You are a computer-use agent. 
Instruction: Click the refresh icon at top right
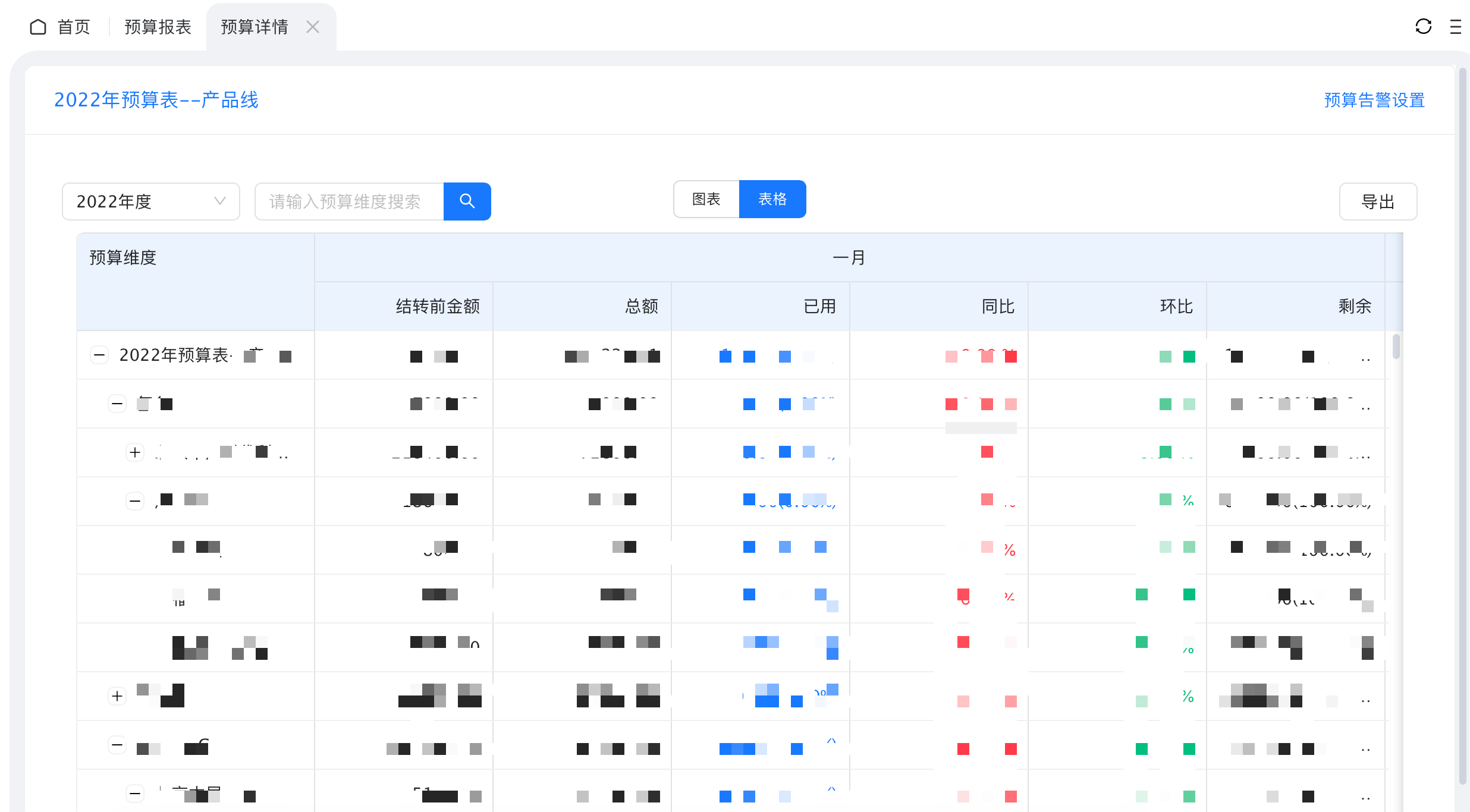click(x=1423, y=27)
